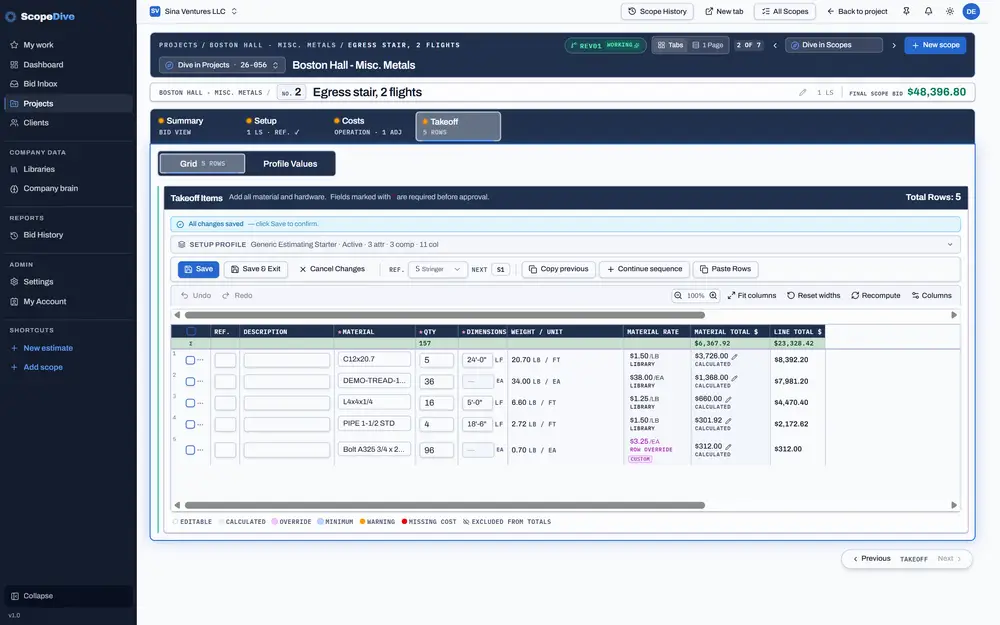
Task: Open Bid Inbox in the sidebar
Action: click(40, 84)
